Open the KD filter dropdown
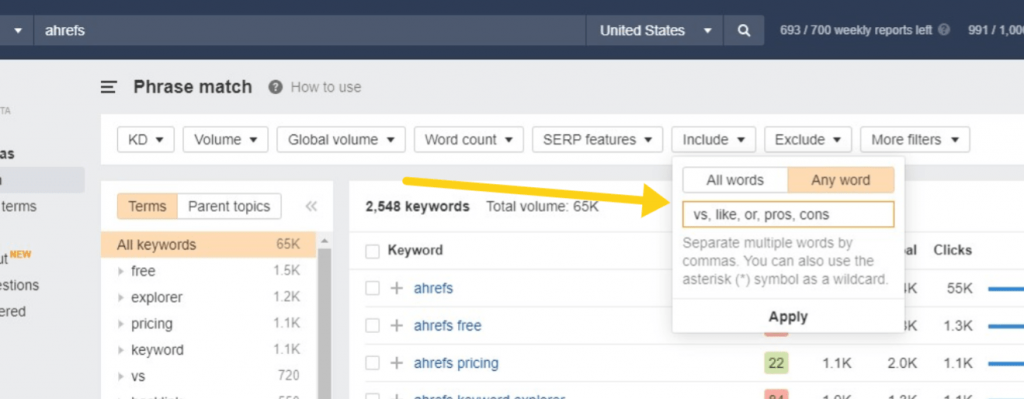The image size is (1024, 399). tap(146, 140)
